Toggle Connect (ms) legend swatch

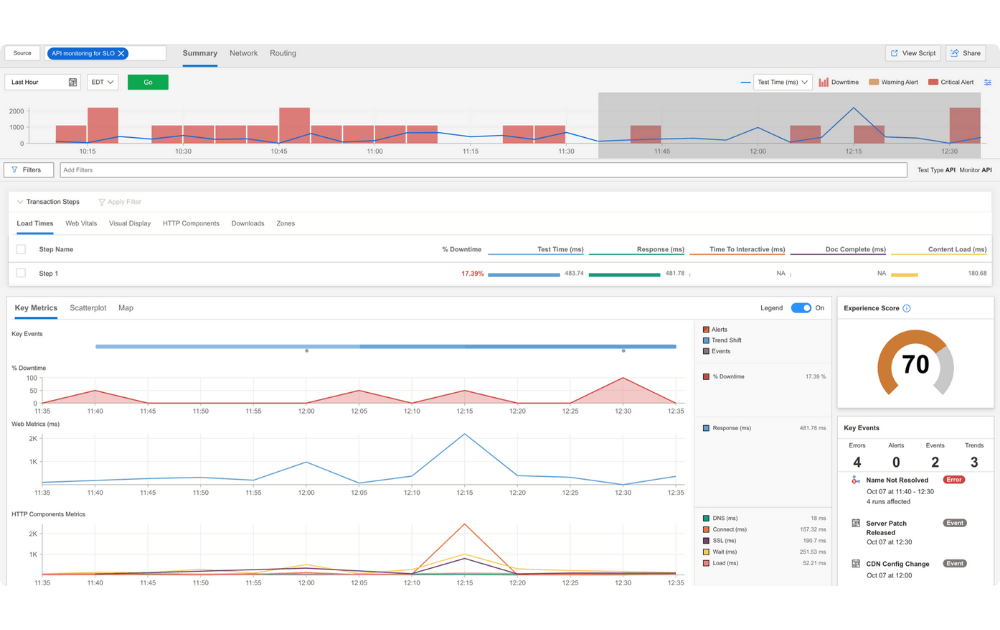(706, 530)
